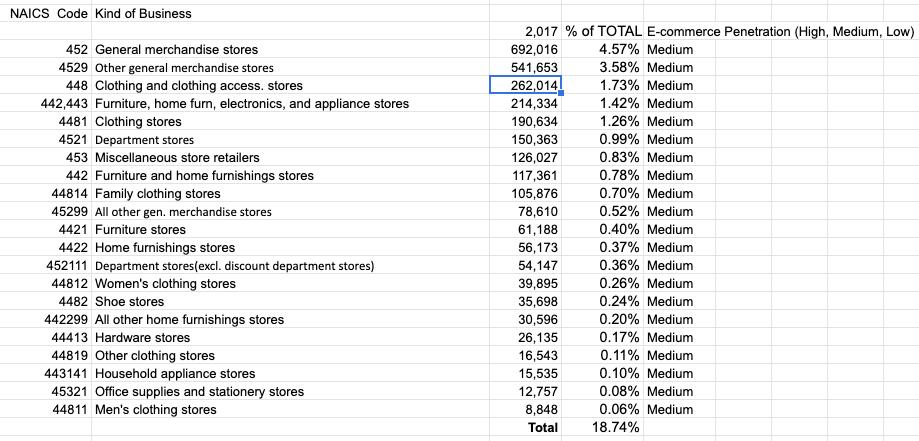Screen dimensions: 919x441
Task: Select the value 78,610
Action: [525, 212]
